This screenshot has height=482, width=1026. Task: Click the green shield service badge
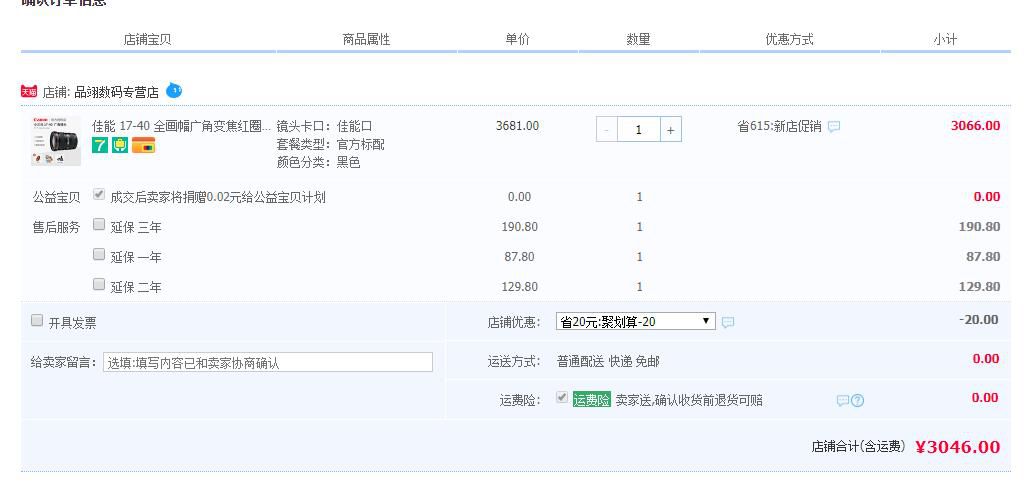click(120, 145)
